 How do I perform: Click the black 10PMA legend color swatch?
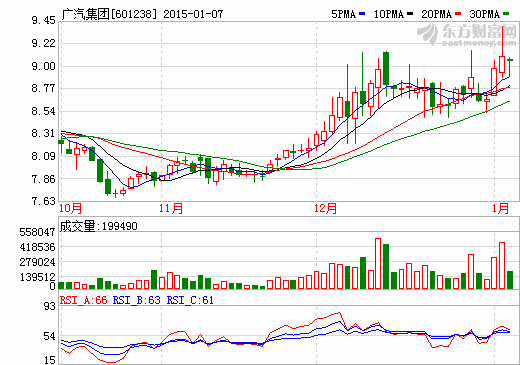point(410,14)
